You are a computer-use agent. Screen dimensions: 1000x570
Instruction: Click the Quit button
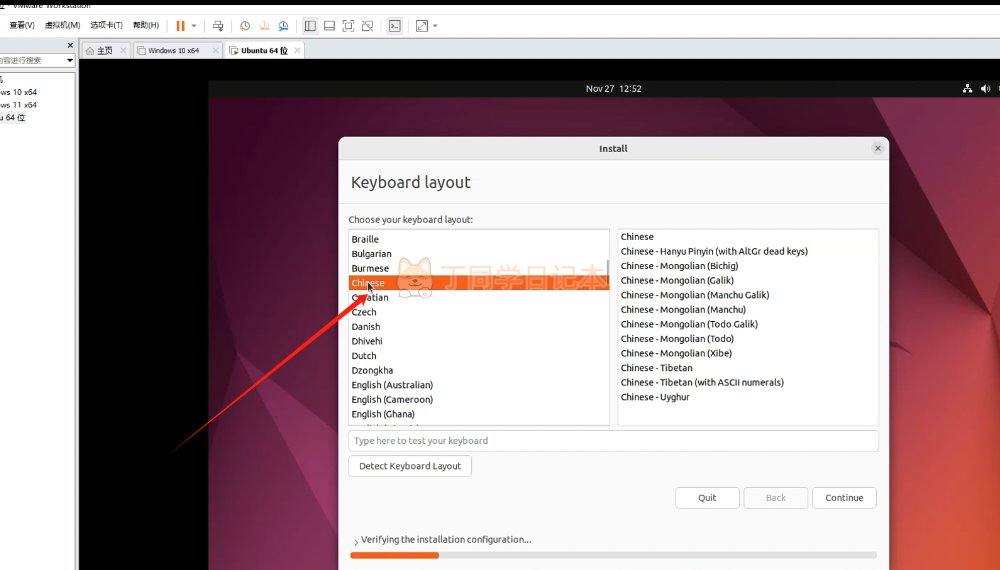point(707,498)
